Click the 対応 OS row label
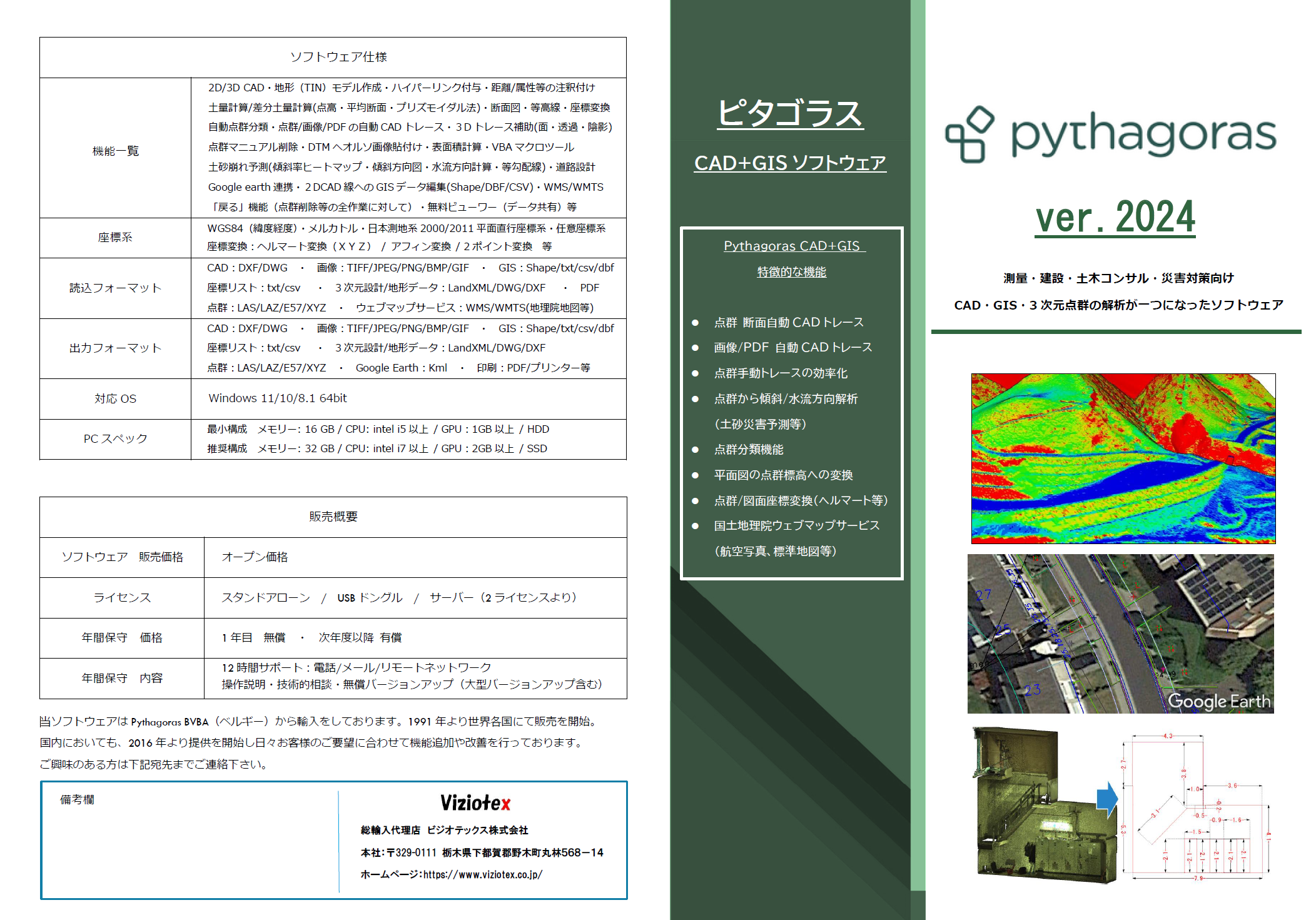 (x=115, y=399)
